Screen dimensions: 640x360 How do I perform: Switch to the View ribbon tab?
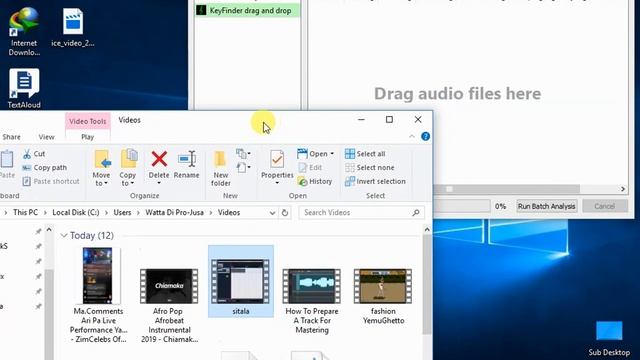(x=46, y=137)
